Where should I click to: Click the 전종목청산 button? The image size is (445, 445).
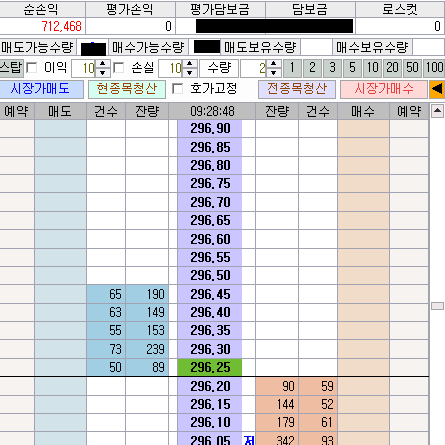297,89
